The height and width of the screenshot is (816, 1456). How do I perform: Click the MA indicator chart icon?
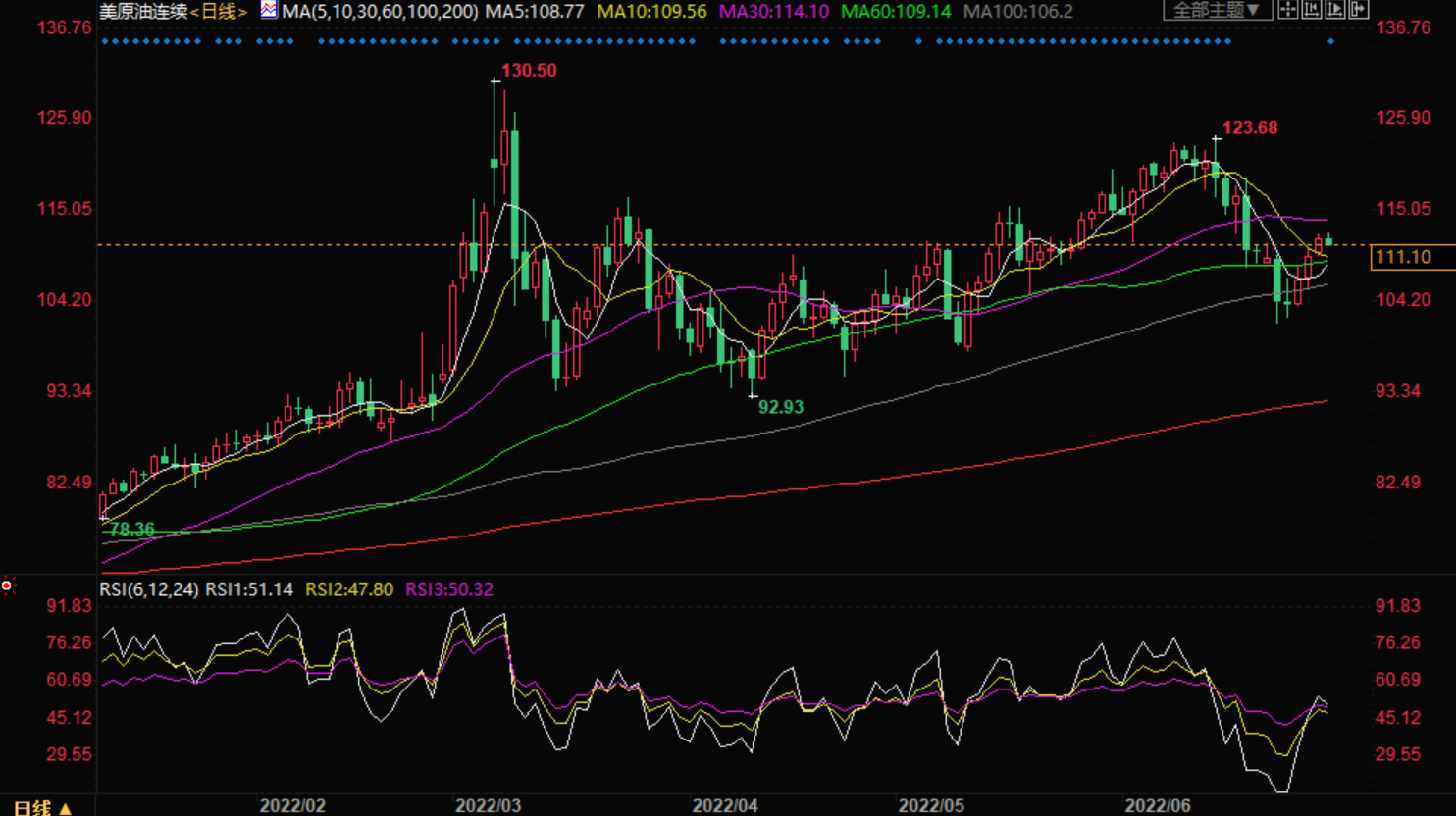[268, 11]
